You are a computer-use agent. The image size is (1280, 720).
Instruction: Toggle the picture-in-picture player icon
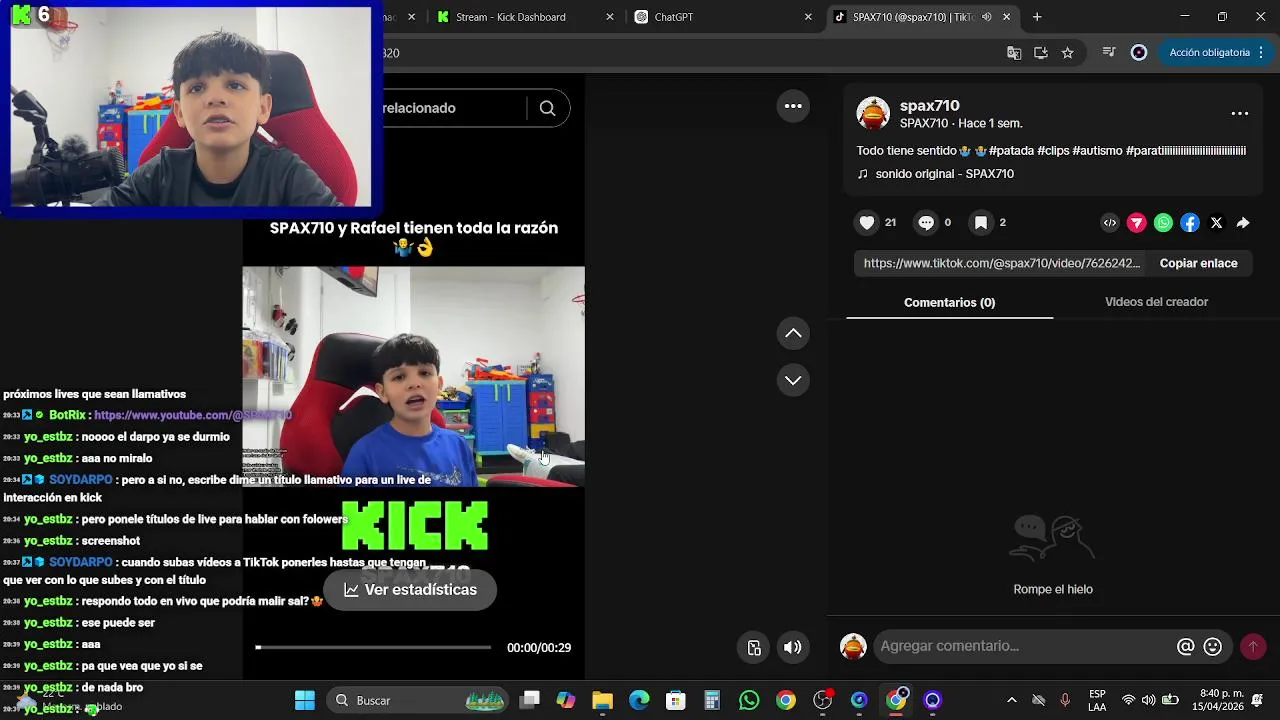coord(755,647)
